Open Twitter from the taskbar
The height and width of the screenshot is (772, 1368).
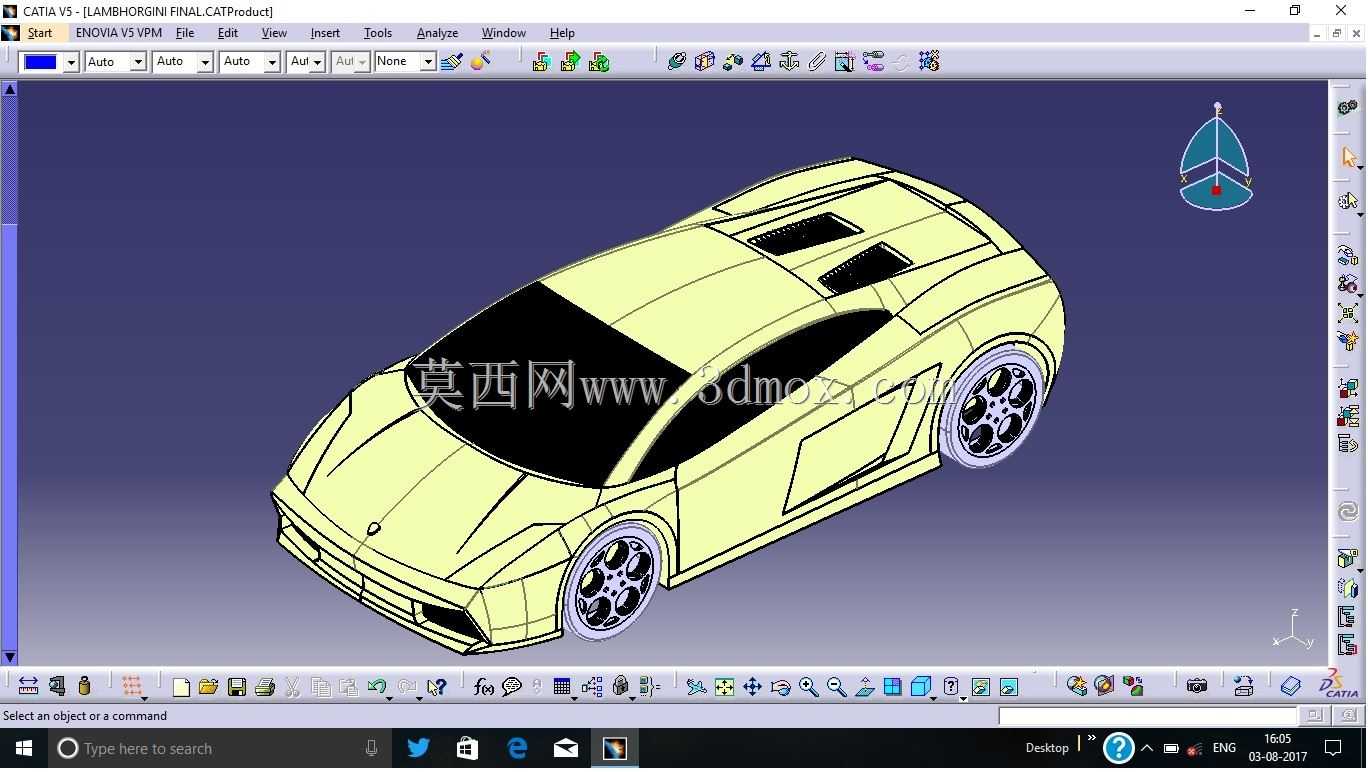coord(418,748)
